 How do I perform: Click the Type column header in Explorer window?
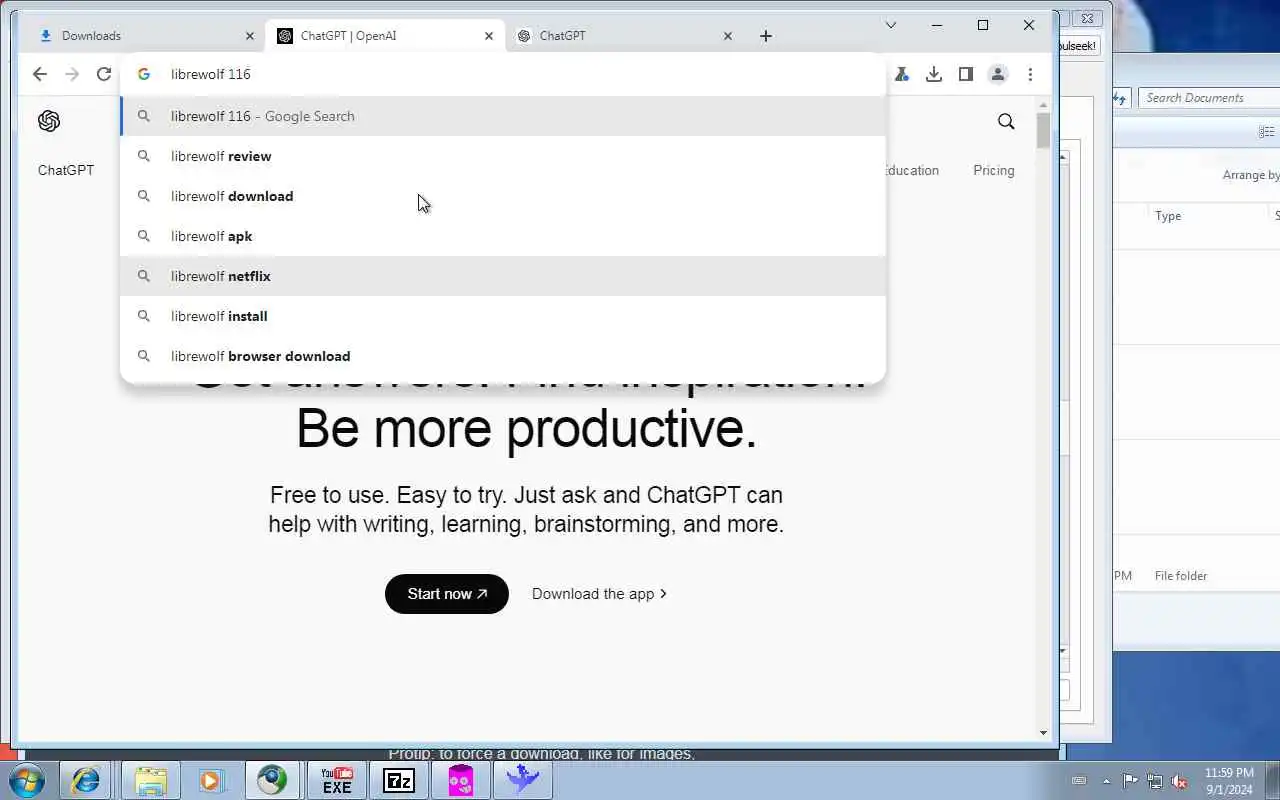click(1168, 216)
